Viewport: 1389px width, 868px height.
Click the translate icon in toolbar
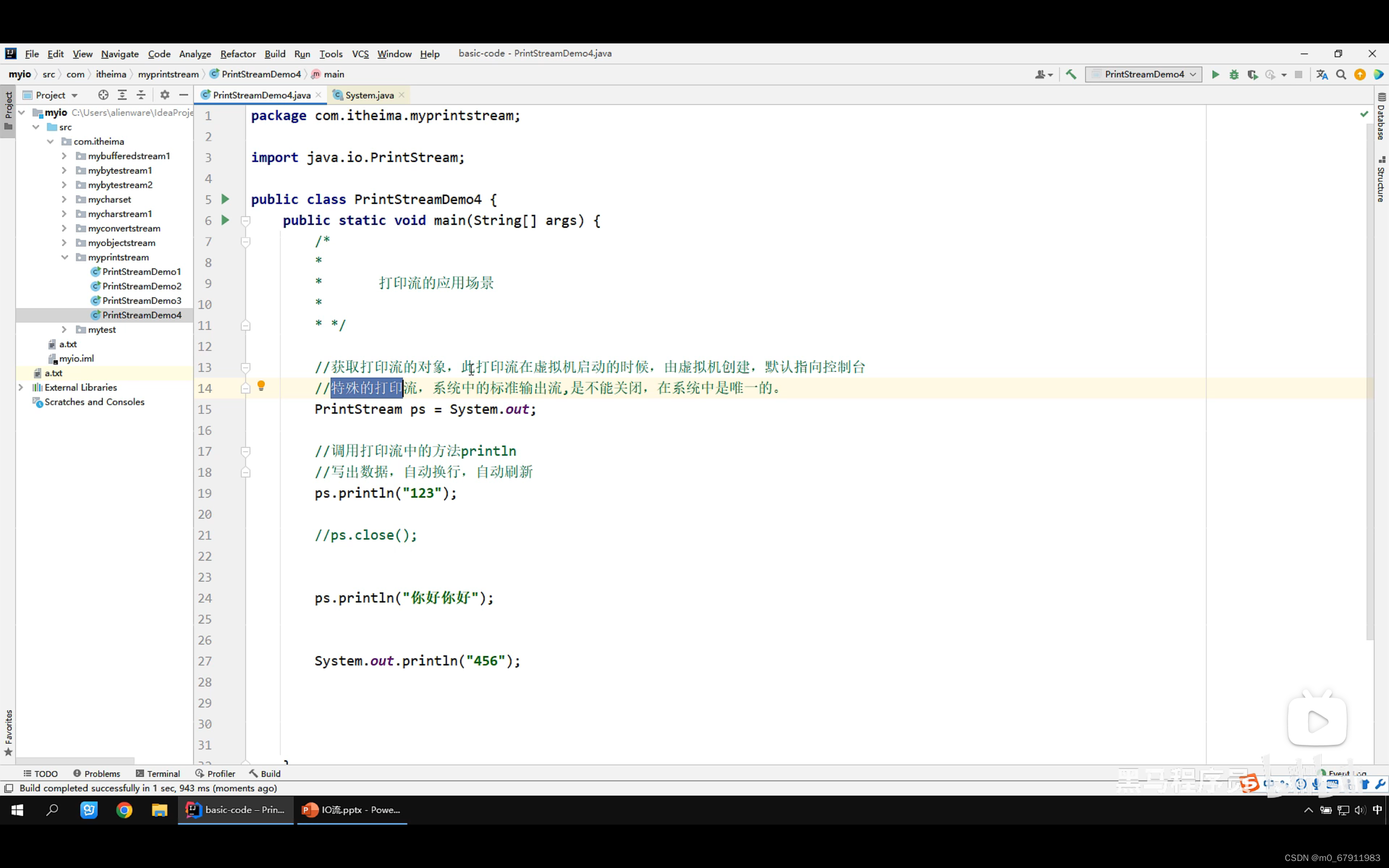point(1322,75)
